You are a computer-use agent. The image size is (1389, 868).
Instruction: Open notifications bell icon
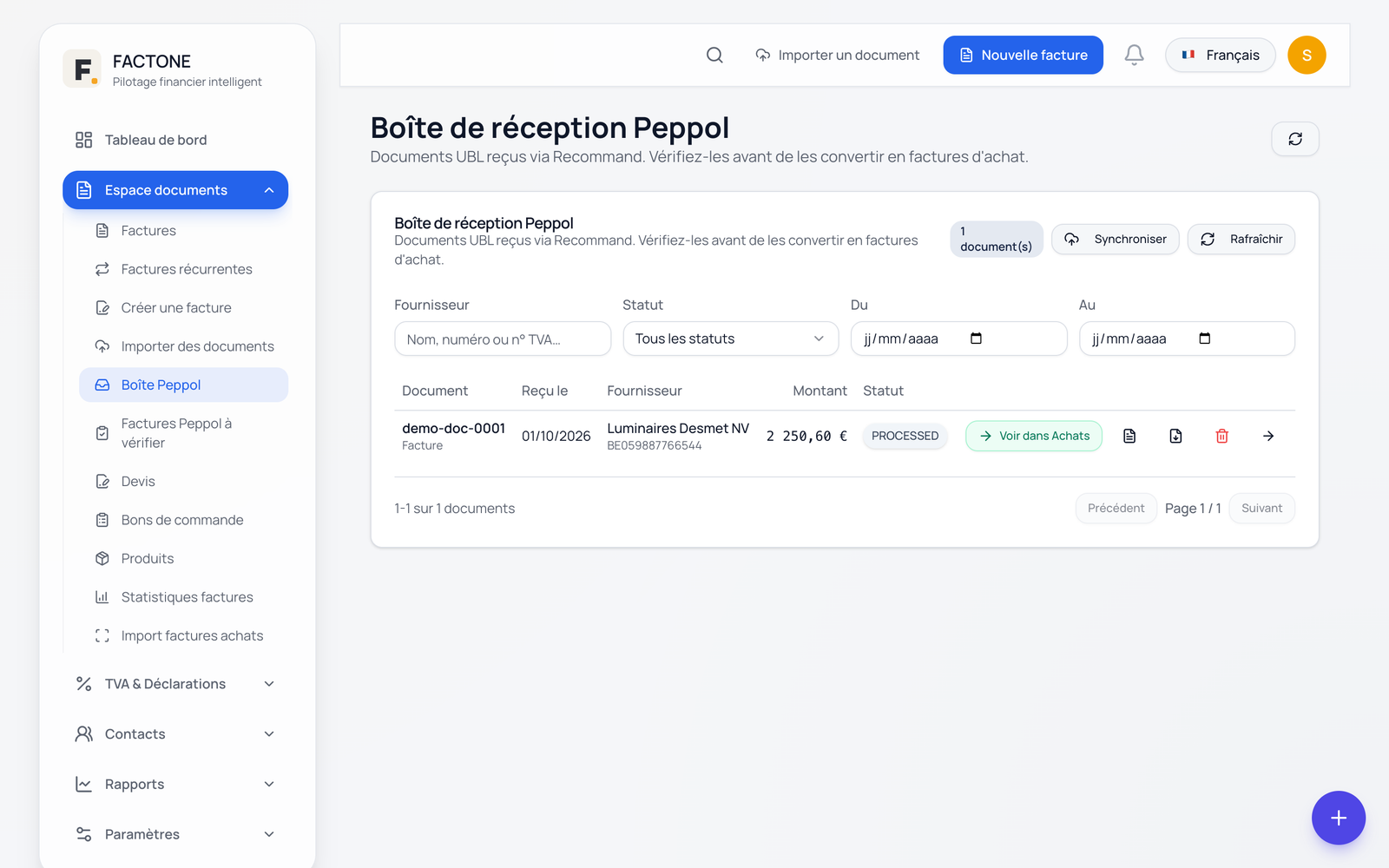(x=1134, y=55)
